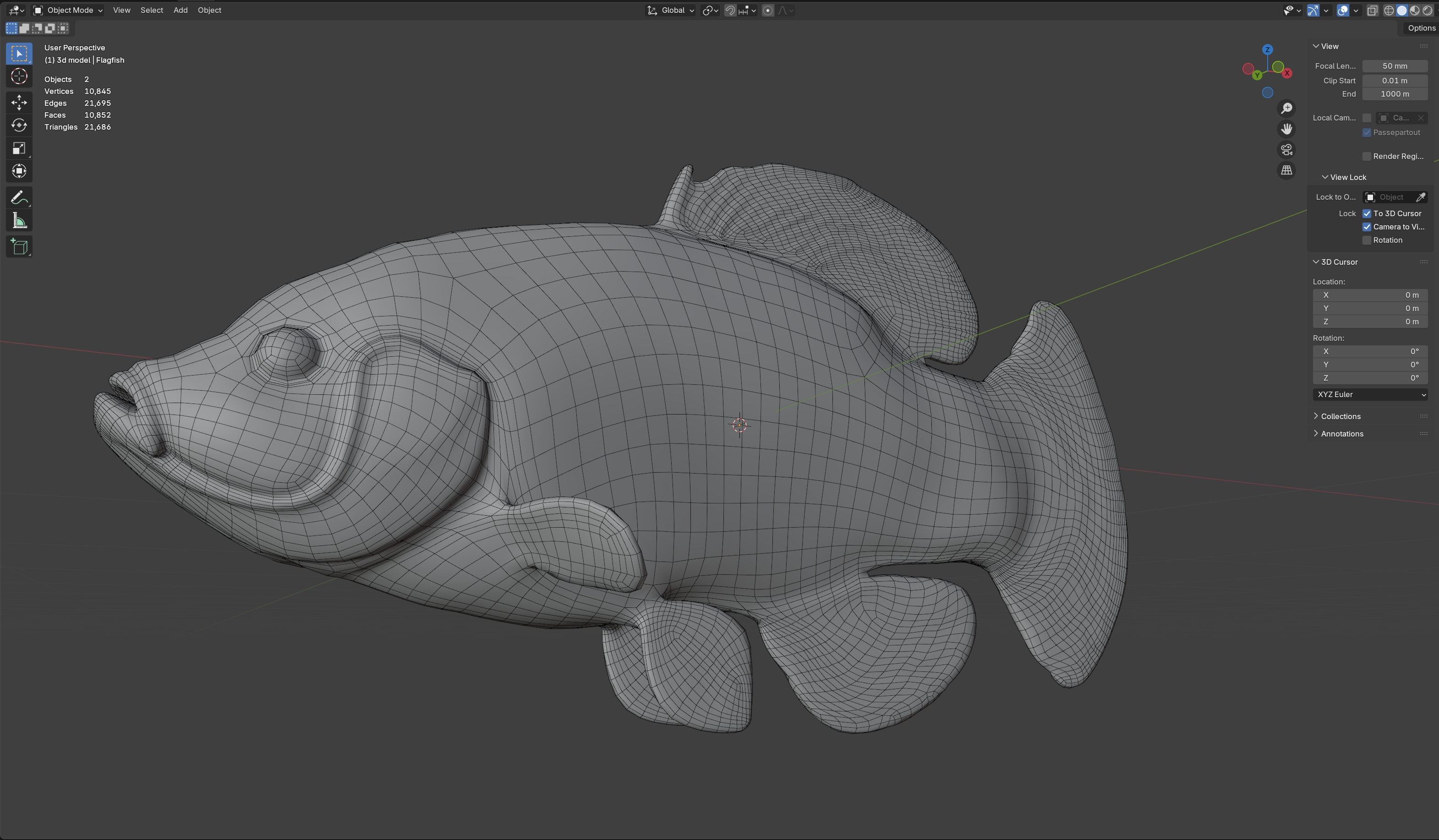Image resolution: width=1439 pixels, height=840 pixels.
Task: Open Global transform orientation selector
Action: tap(671, 10)
